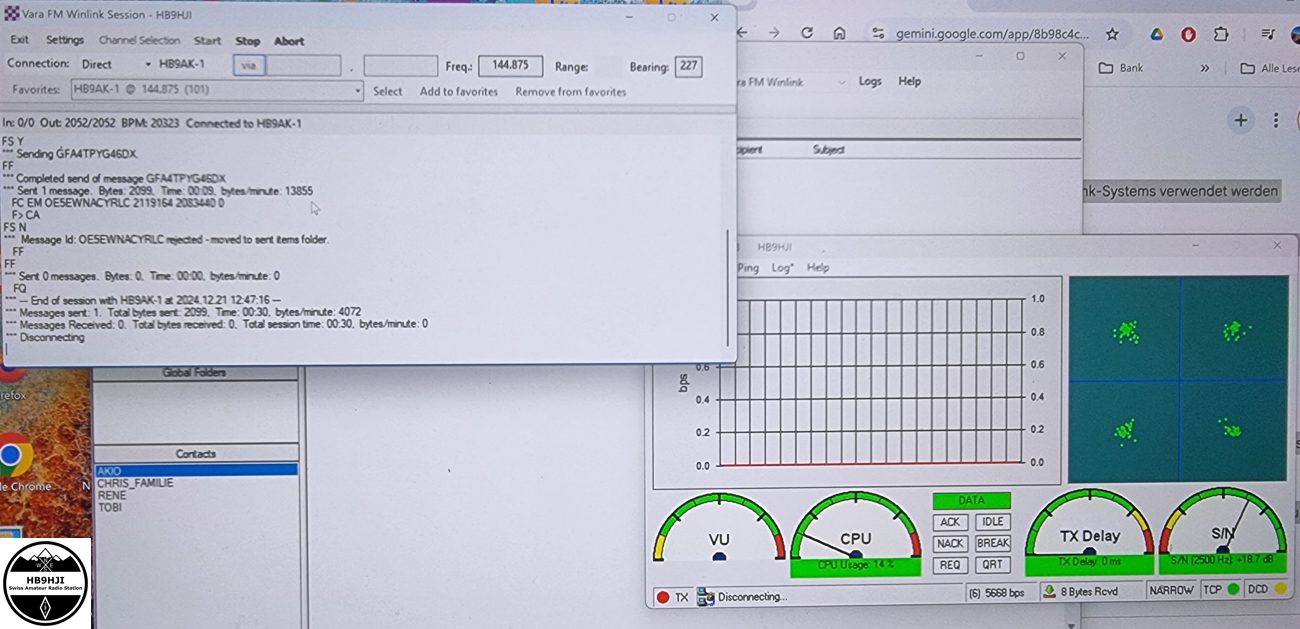Screen dimensions: 1300x629
Task: Open the Chrome extensions puzzle icon
Action: pos(1221,34)
